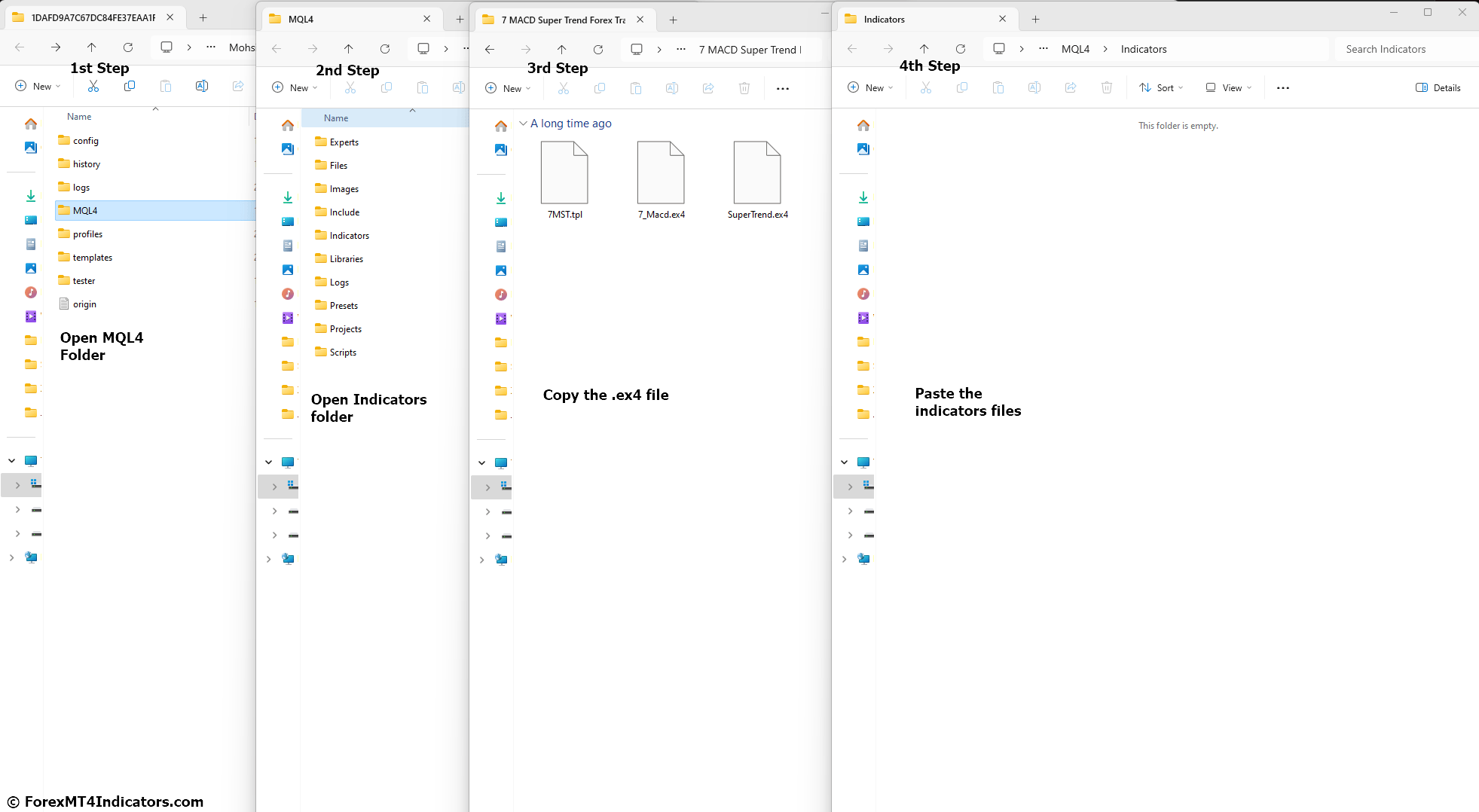Switch to the 7 MACD Super Trend tab

tap(561, 20)
